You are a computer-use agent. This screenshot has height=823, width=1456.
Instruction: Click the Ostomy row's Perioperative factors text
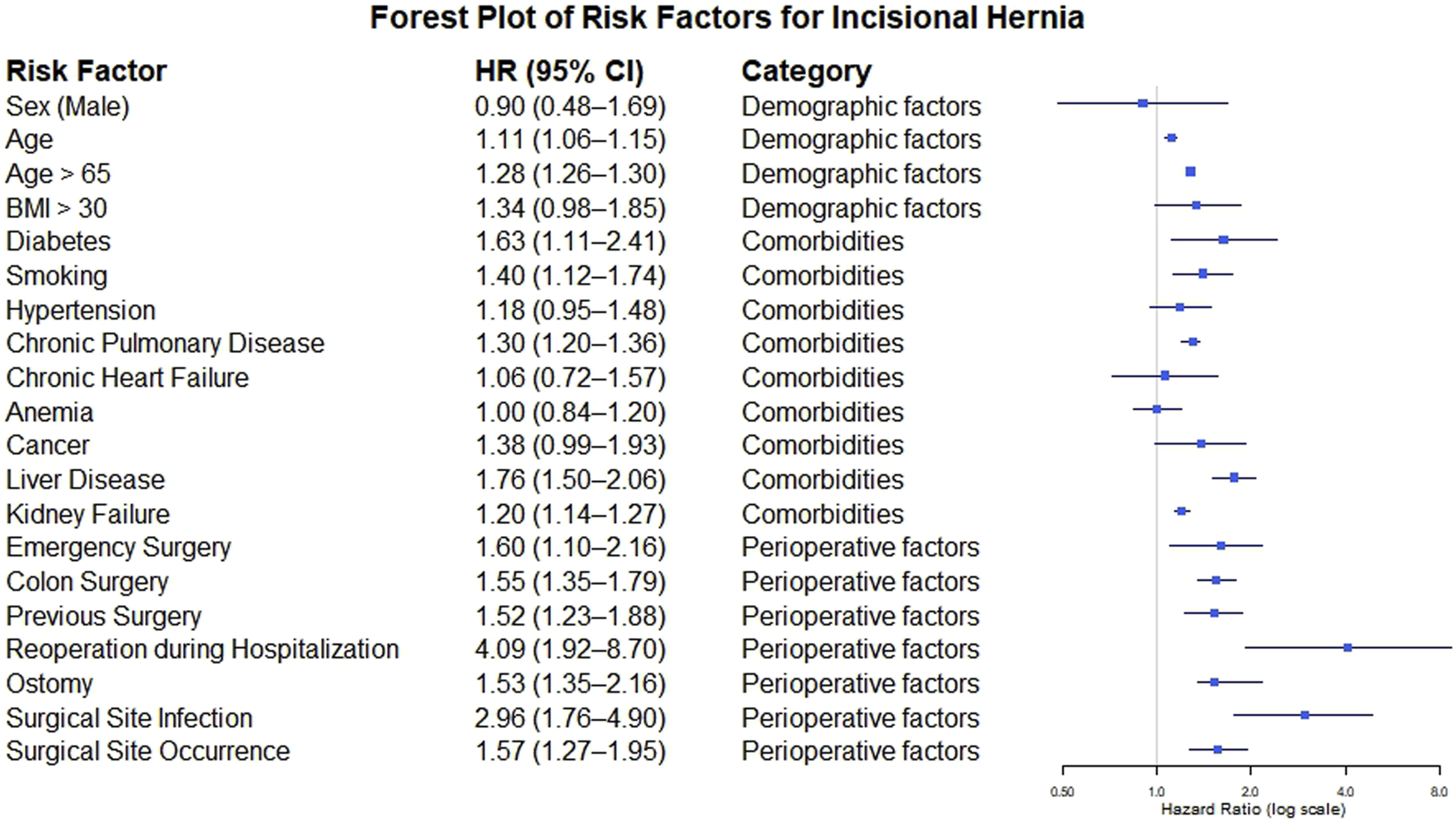pyautogui.click(x=860, y=683)
